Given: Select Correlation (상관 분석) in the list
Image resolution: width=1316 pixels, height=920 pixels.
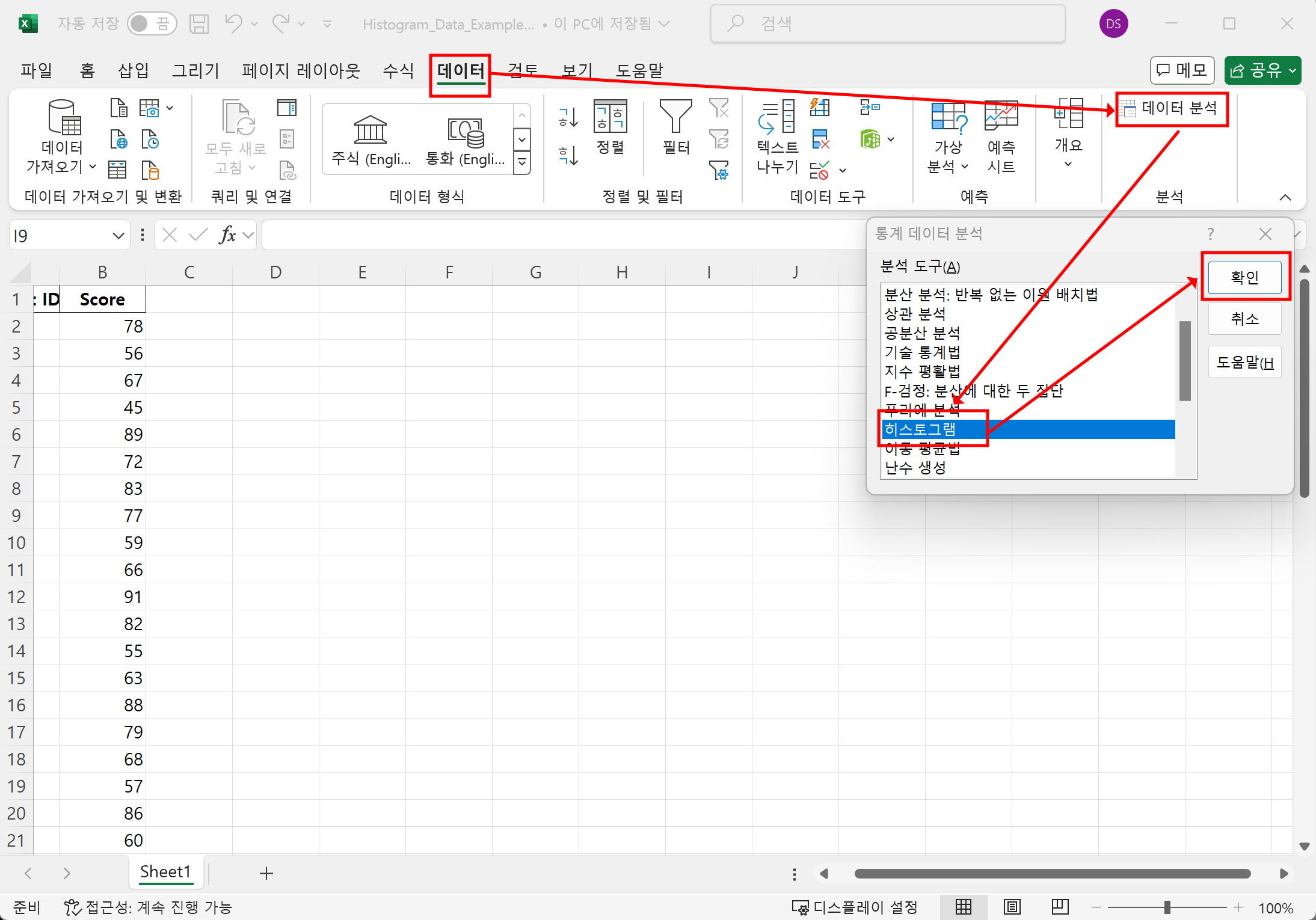Looking at the screenshot, I should [x=1027, y=314].
